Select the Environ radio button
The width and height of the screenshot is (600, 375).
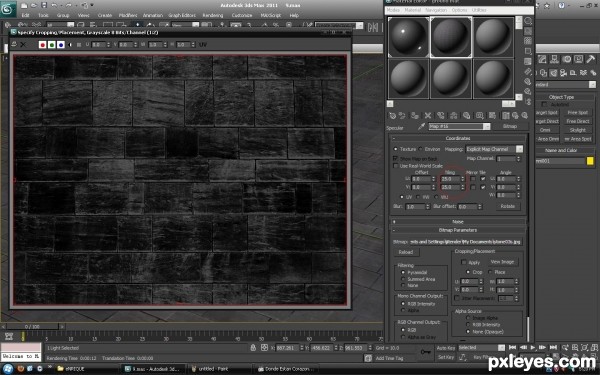pos(420,149)
